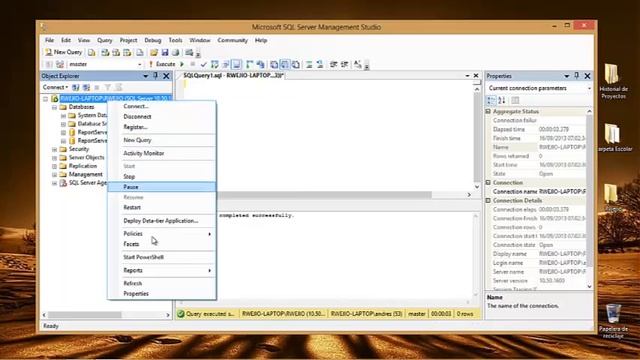Expand the Security folder node
Viewport: 640px width, 360px height.
coord(54,149)
